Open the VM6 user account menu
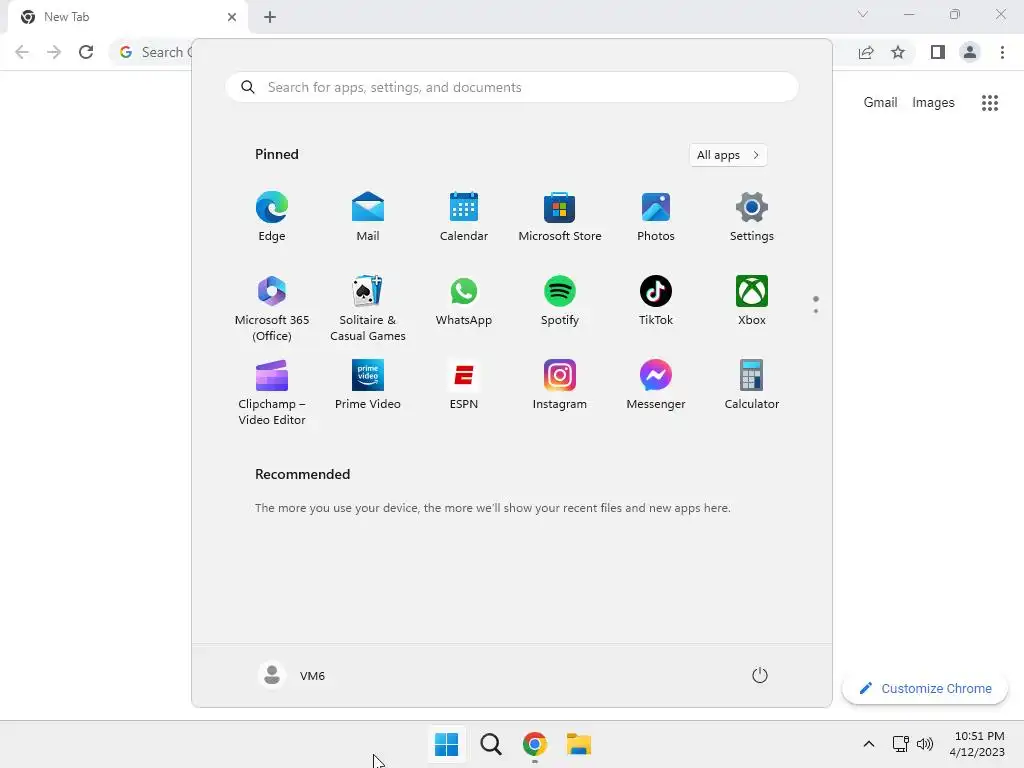The height and width of the screenshot is (768, 1024). (x=292, y=675)
